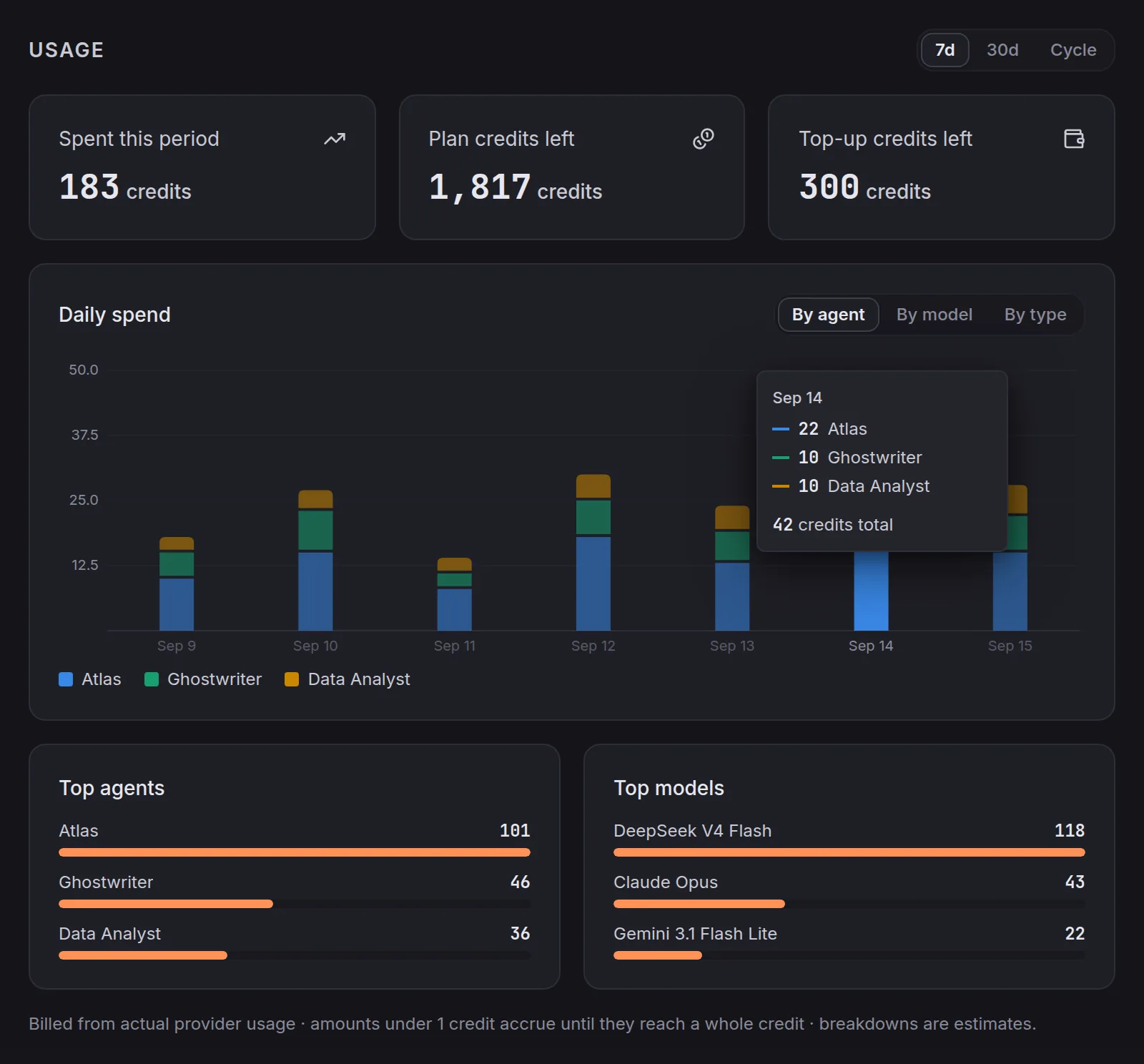Click the Ghostwriter progress bar in Top agents
1144x1064 pixels.
point(295,904)
